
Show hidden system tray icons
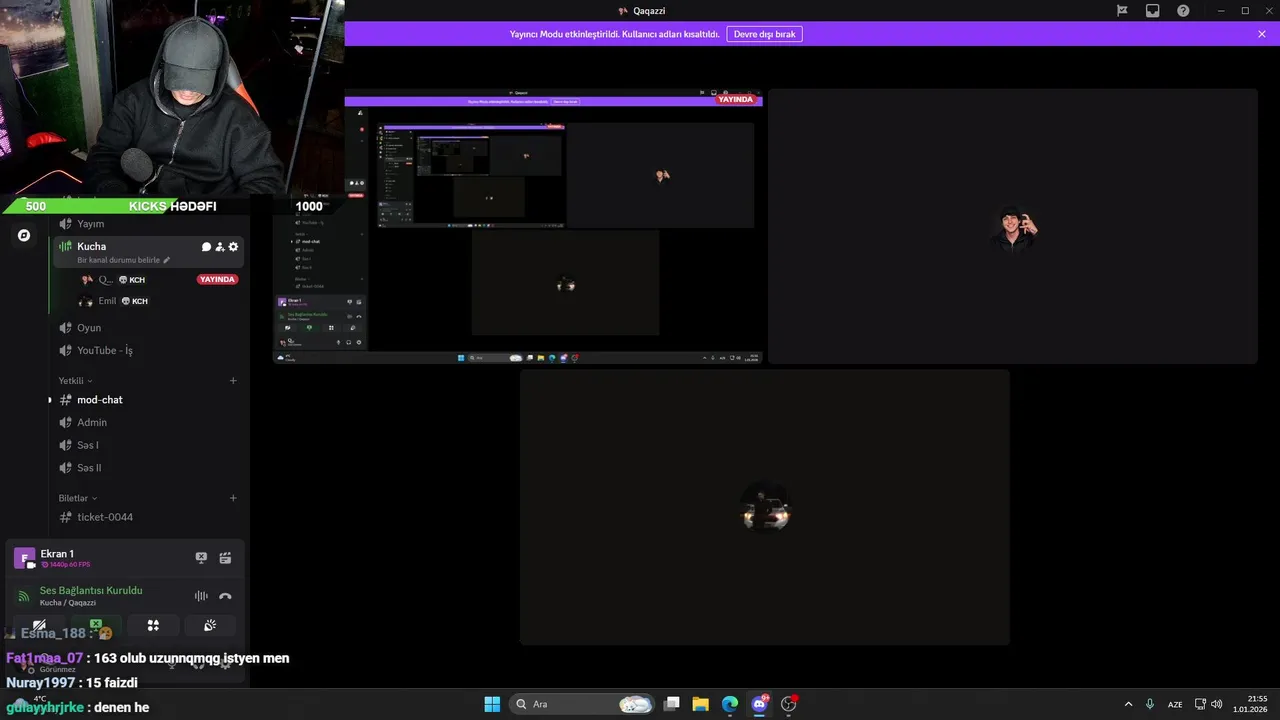(1128, 704)
